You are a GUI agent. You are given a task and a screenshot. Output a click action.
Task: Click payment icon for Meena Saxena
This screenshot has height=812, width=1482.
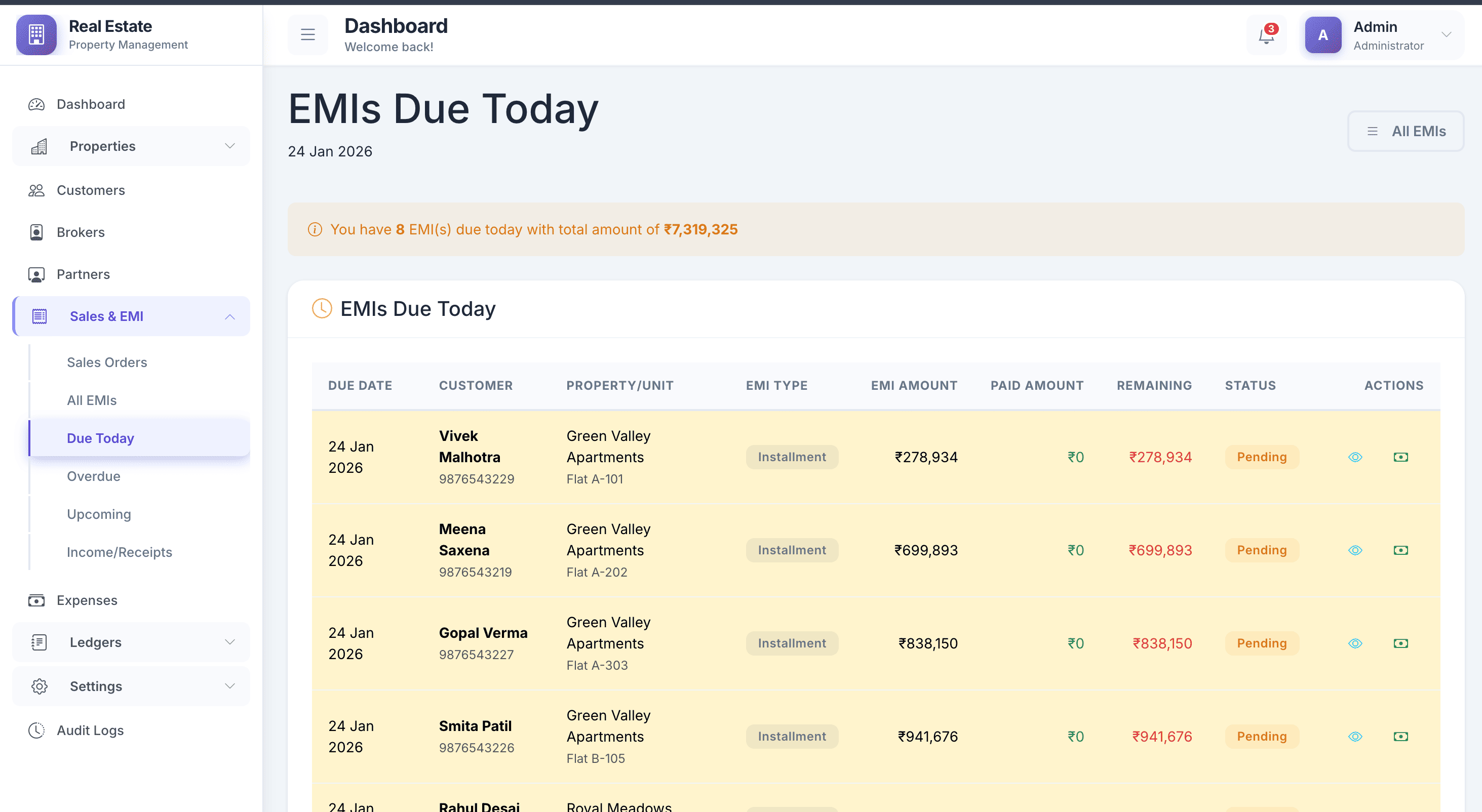(x=1400, y=550)
